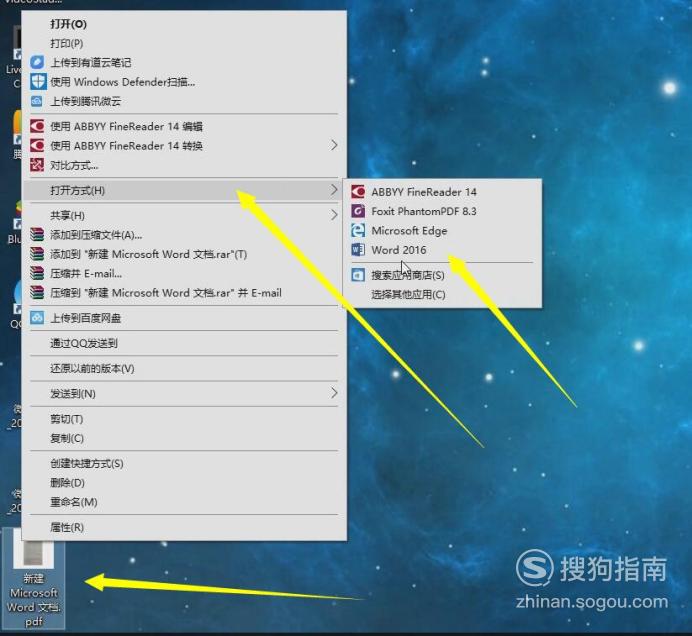
Task: Expand the ABBYY FineReader 14 转换 submenu arrow
Action: (x=334, y=145)
